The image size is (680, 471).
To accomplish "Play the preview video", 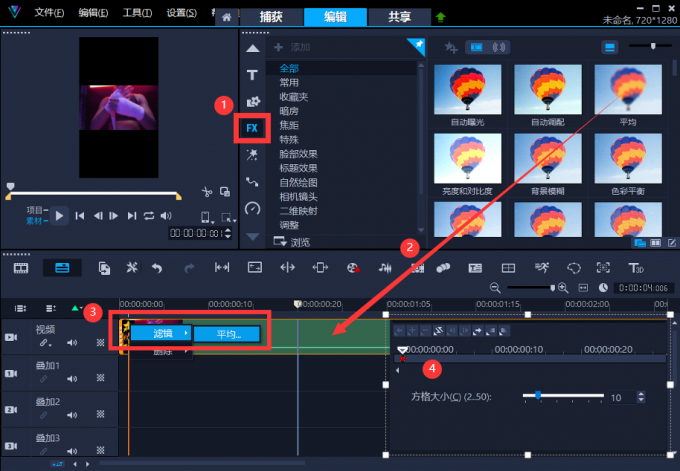I will coord(59,216).
